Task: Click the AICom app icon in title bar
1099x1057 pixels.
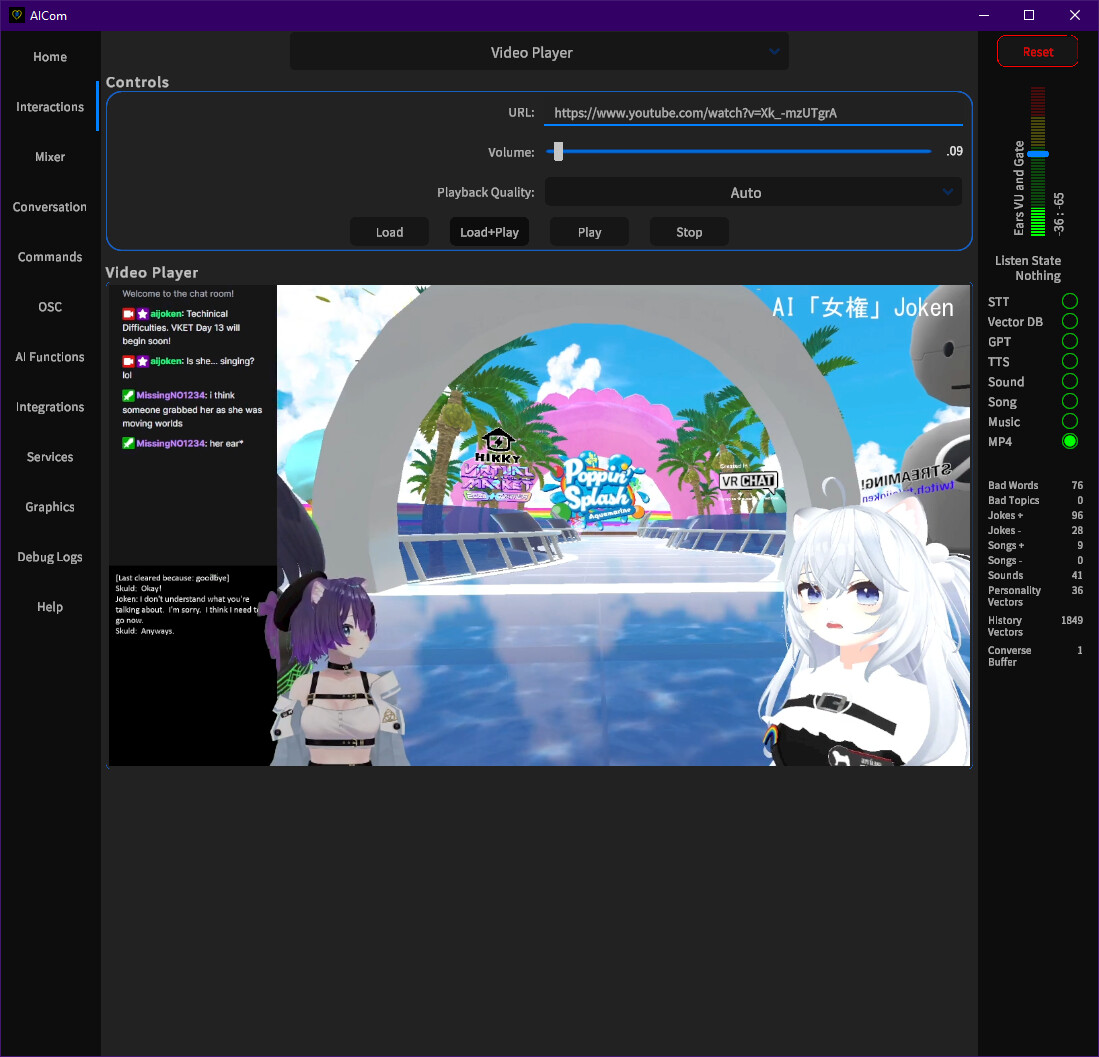Action: tap(16, 15)
